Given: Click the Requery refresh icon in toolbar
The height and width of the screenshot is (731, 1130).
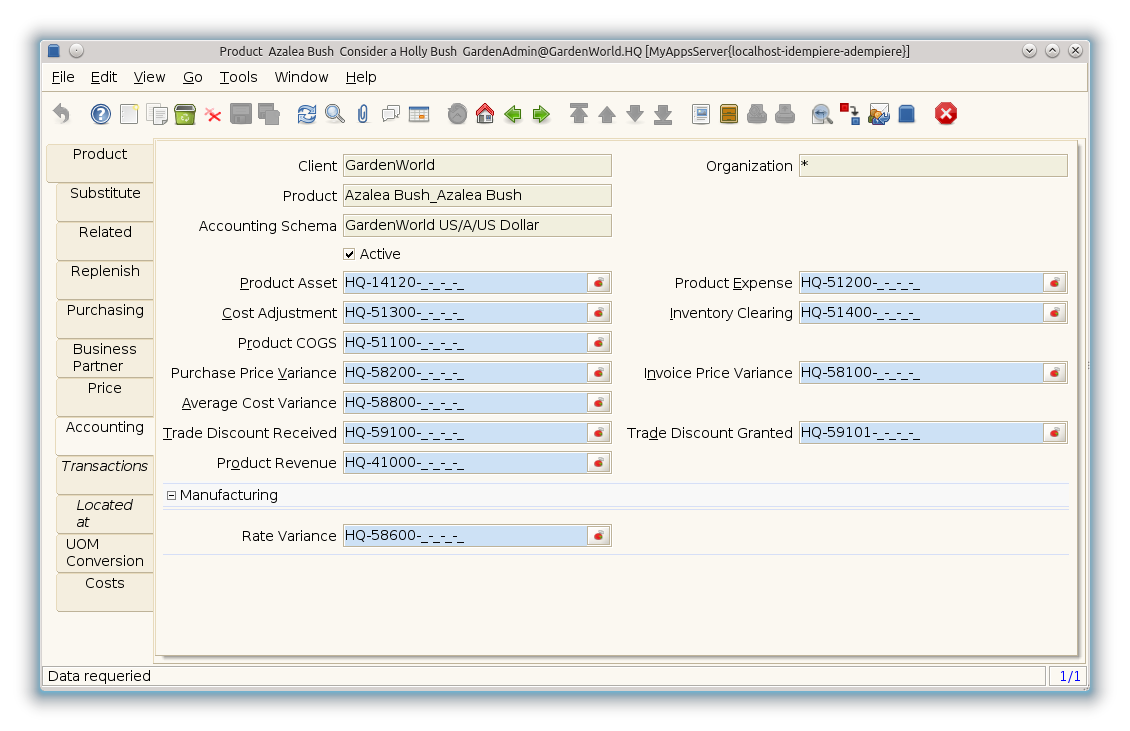Looking at the screenshot, I should click(306, 115).
